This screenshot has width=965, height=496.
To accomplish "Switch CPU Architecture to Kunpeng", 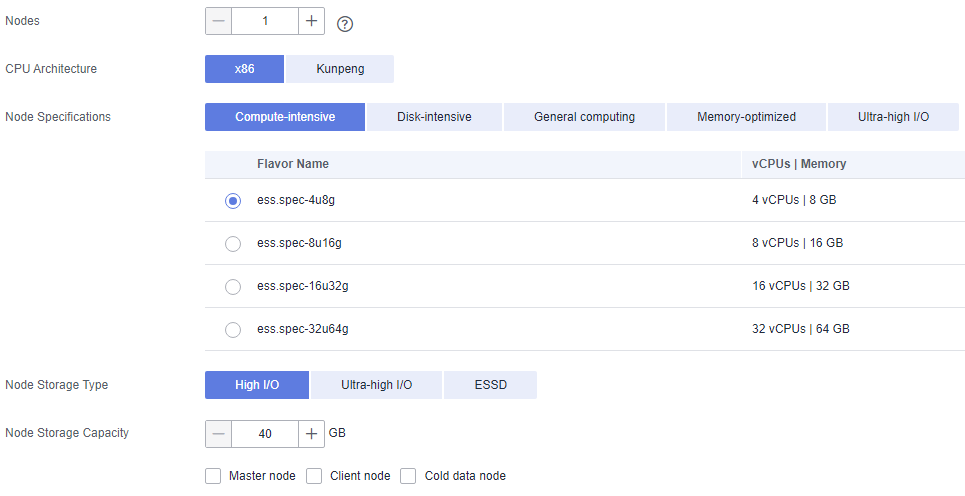I will (340, 69).
